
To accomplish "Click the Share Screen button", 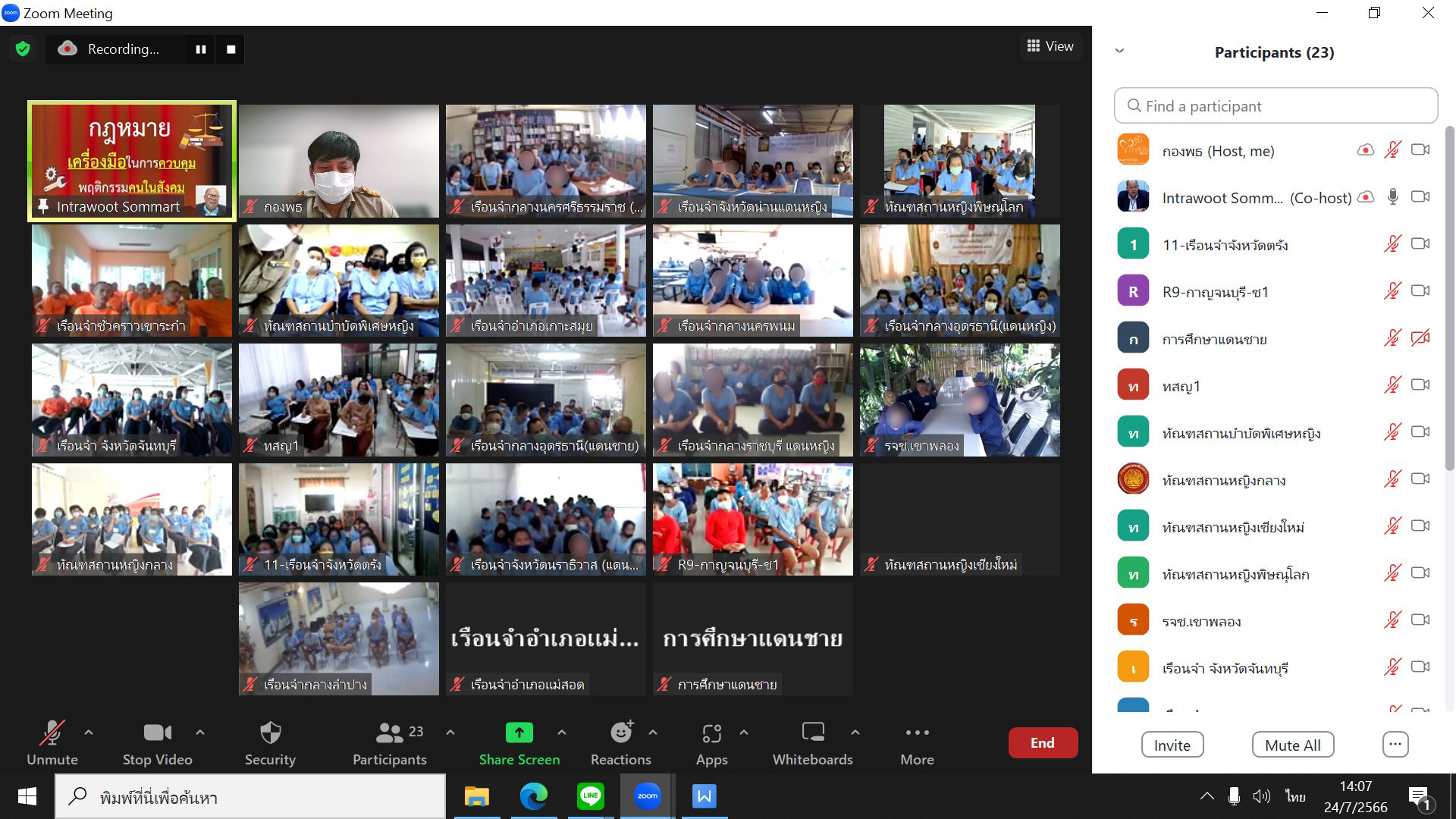I will [519, 743].
